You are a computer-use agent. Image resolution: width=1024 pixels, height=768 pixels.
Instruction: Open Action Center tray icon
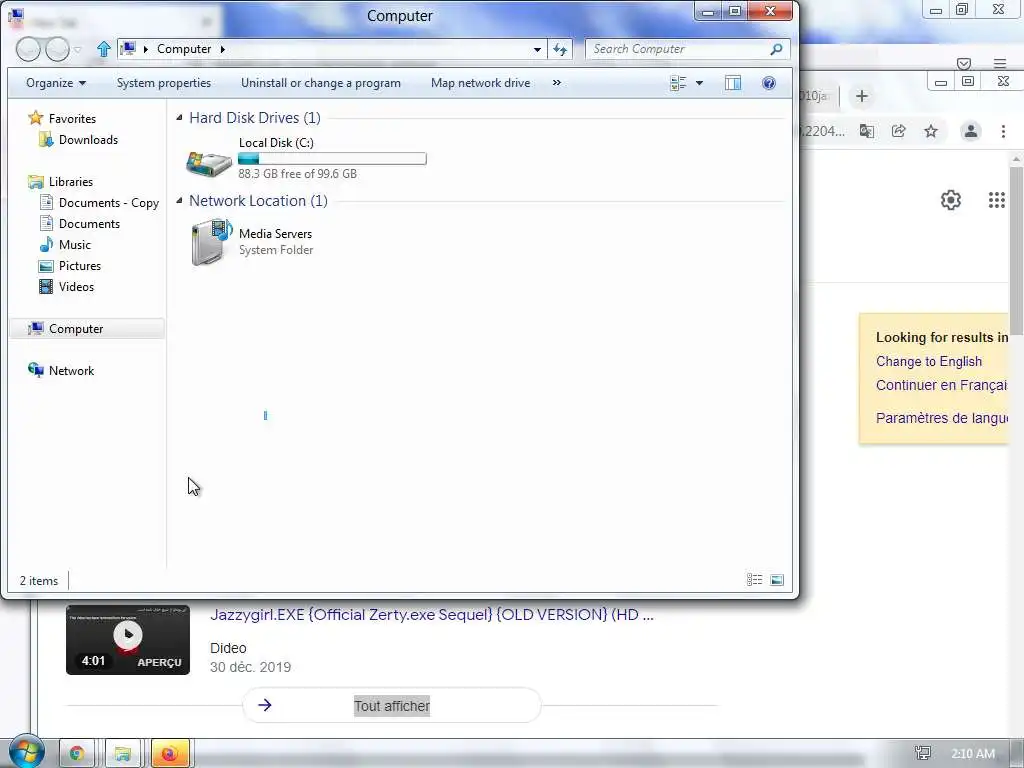click(923, 753)
